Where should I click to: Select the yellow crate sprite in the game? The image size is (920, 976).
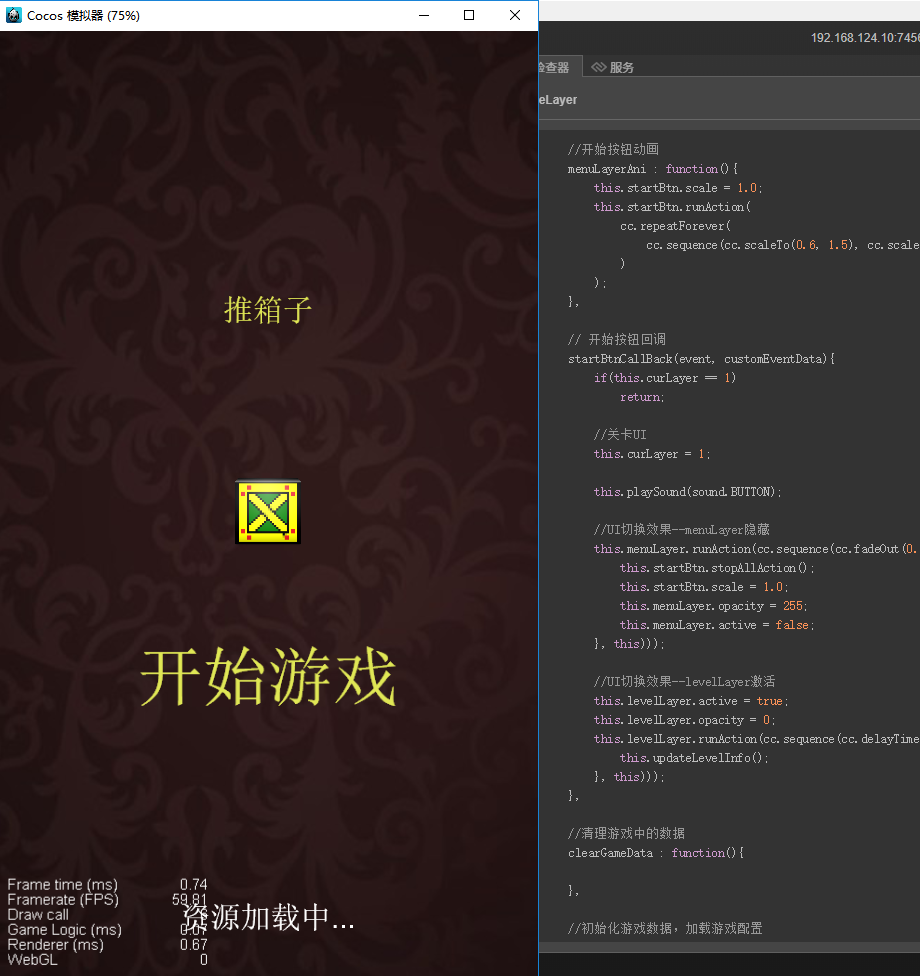(x=267, y=511)
